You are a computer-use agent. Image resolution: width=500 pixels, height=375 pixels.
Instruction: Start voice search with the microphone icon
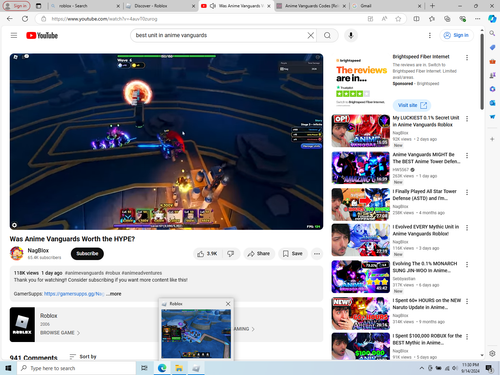351,35
